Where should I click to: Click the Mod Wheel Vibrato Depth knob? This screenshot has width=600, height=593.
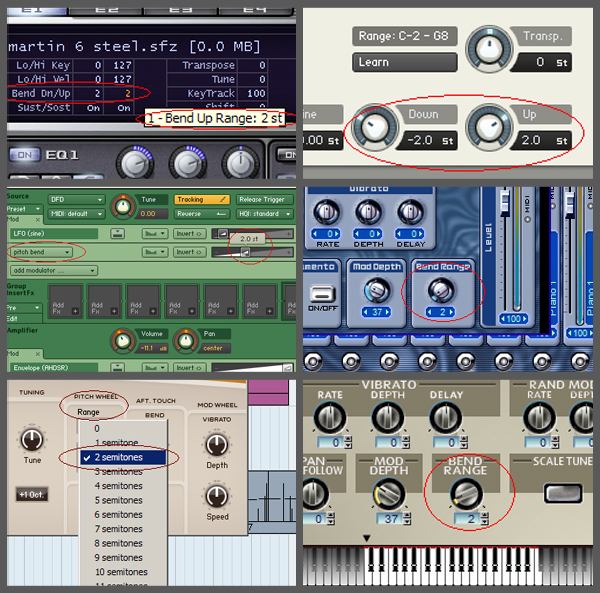[217, 445]
